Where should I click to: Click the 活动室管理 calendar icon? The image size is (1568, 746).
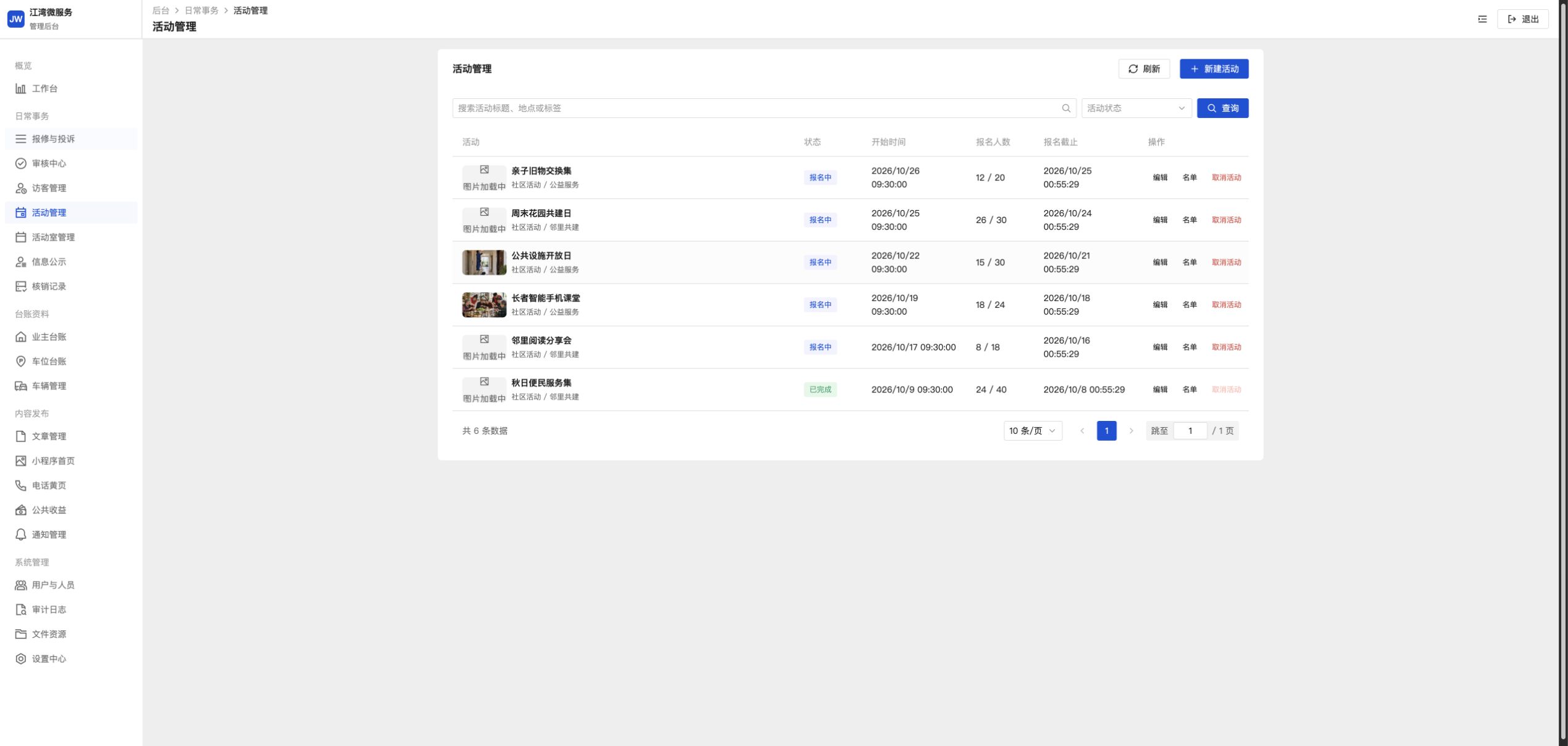tap(20, 237)
